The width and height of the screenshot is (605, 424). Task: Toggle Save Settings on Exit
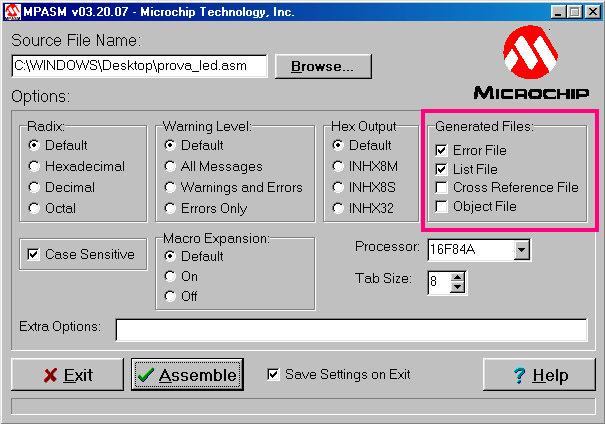(x=273, y=374)
